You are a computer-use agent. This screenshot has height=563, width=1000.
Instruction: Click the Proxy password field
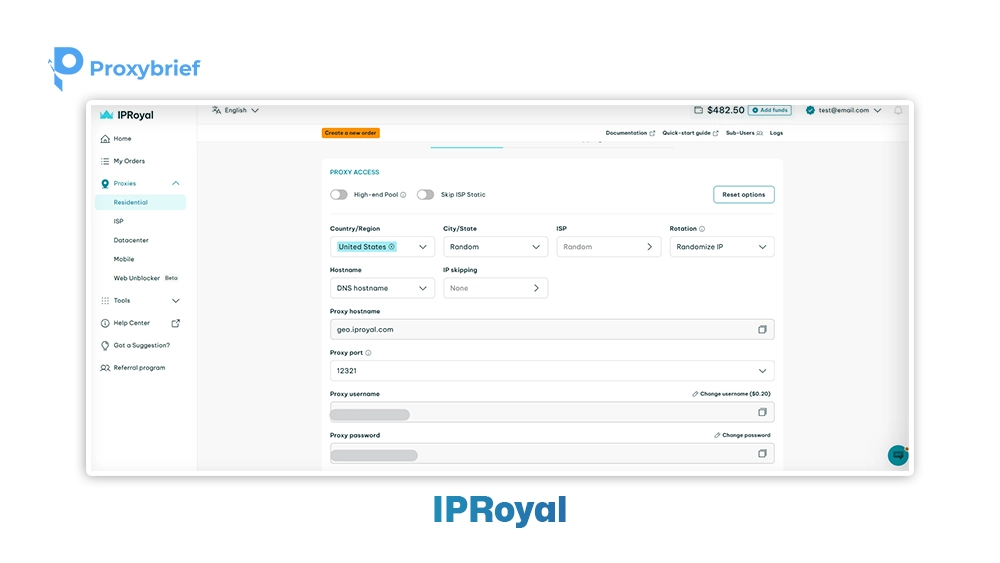coord(552,454)
